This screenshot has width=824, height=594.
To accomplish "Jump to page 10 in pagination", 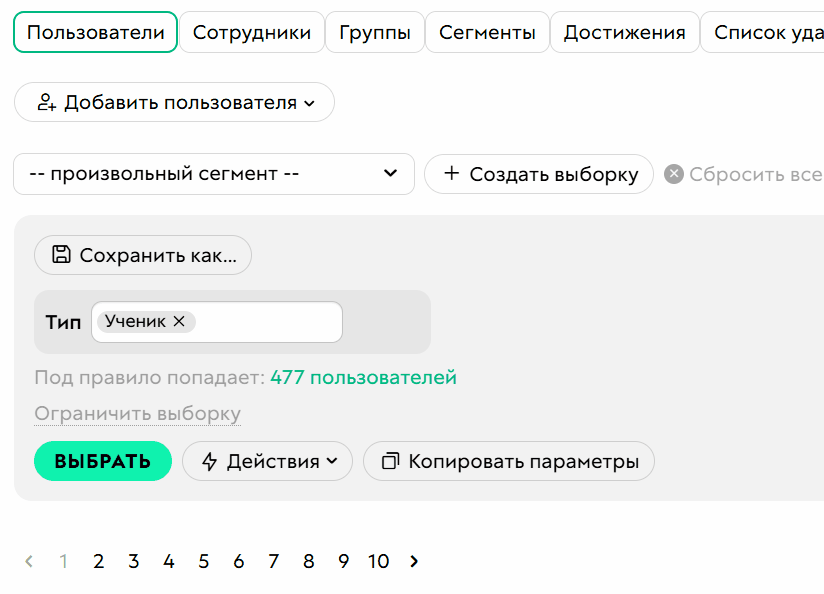I will click(x=378, y=562).
